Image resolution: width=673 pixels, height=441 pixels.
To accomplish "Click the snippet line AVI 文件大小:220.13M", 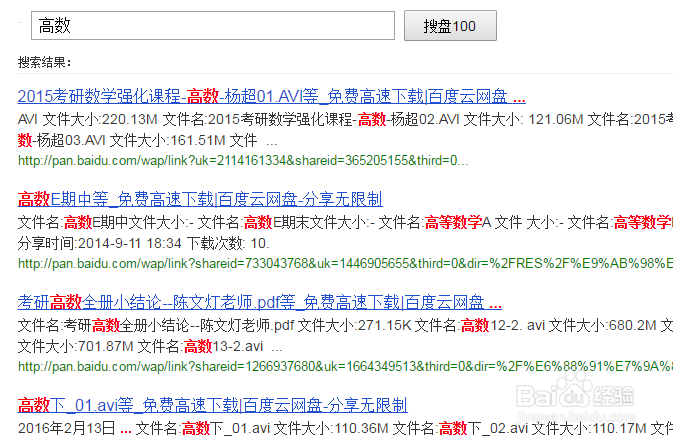I will point(345,119).
